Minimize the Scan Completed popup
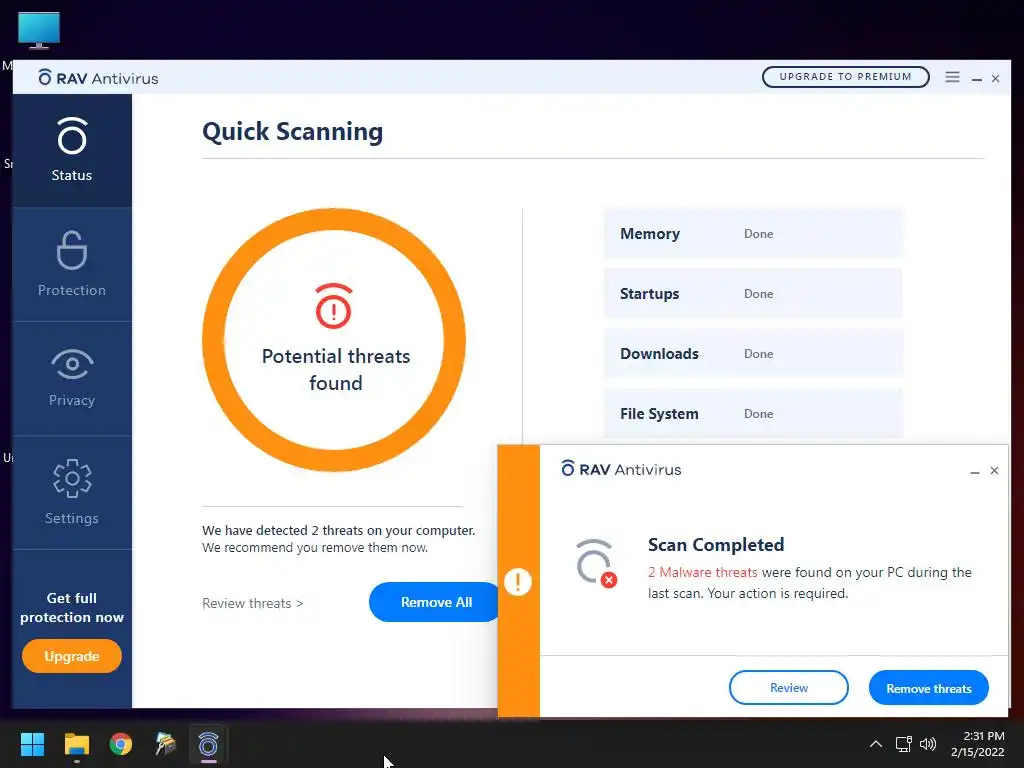Viewport: 1024px width, 768px height. (974, 472)
